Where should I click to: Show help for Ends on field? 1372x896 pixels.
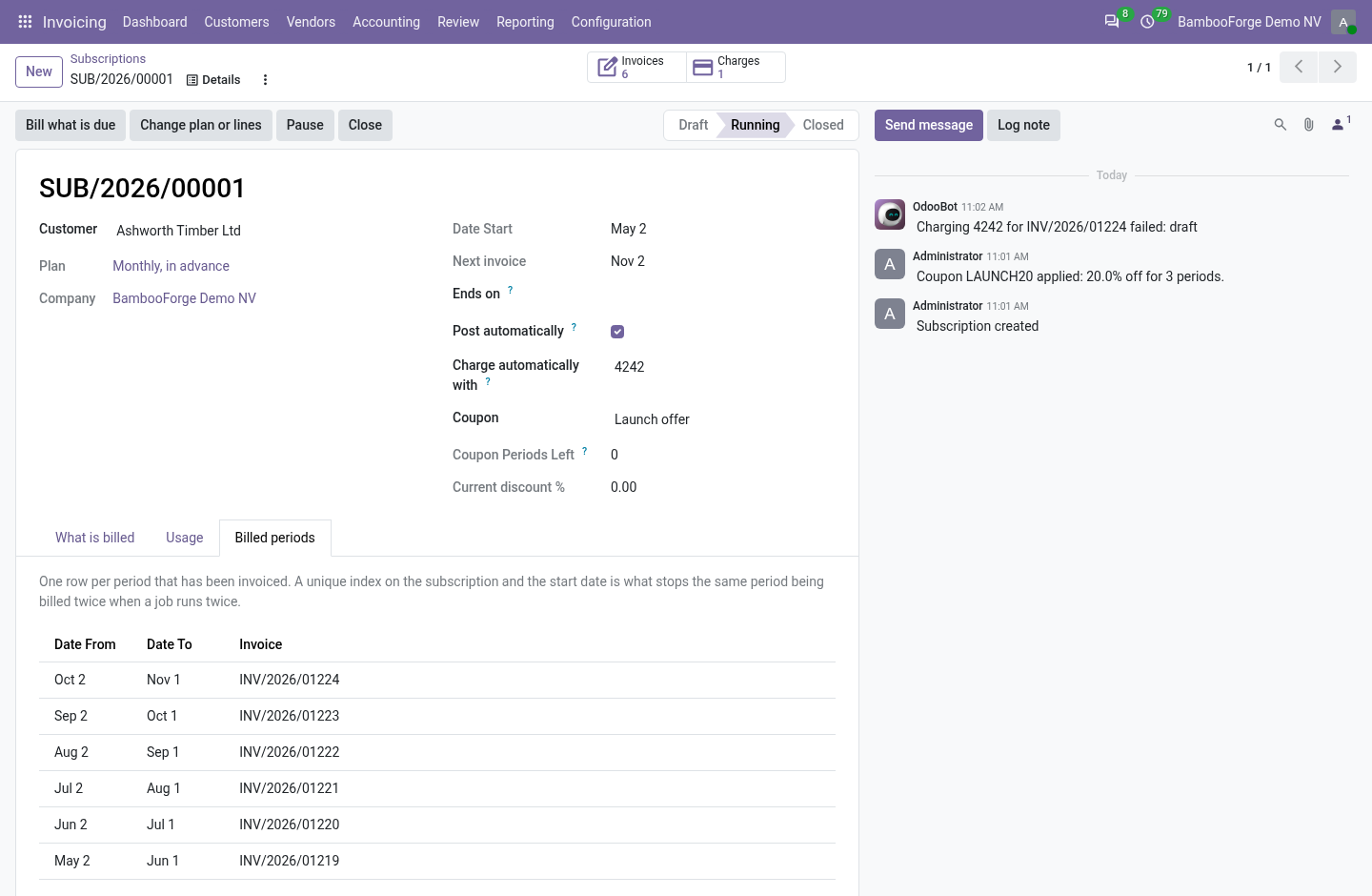(511, 290)
